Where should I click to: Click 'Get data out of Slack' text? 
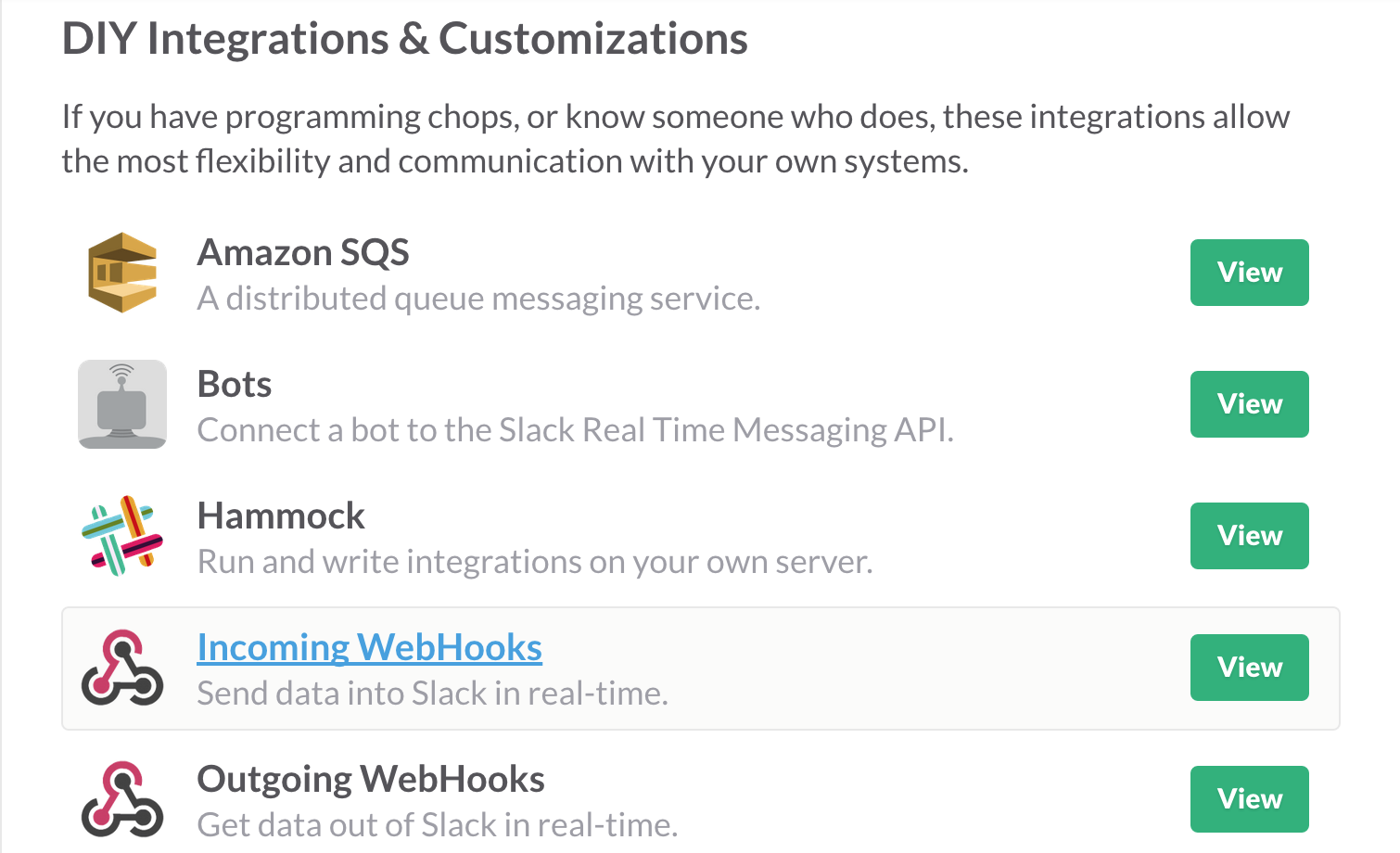[x=437, y=825]
